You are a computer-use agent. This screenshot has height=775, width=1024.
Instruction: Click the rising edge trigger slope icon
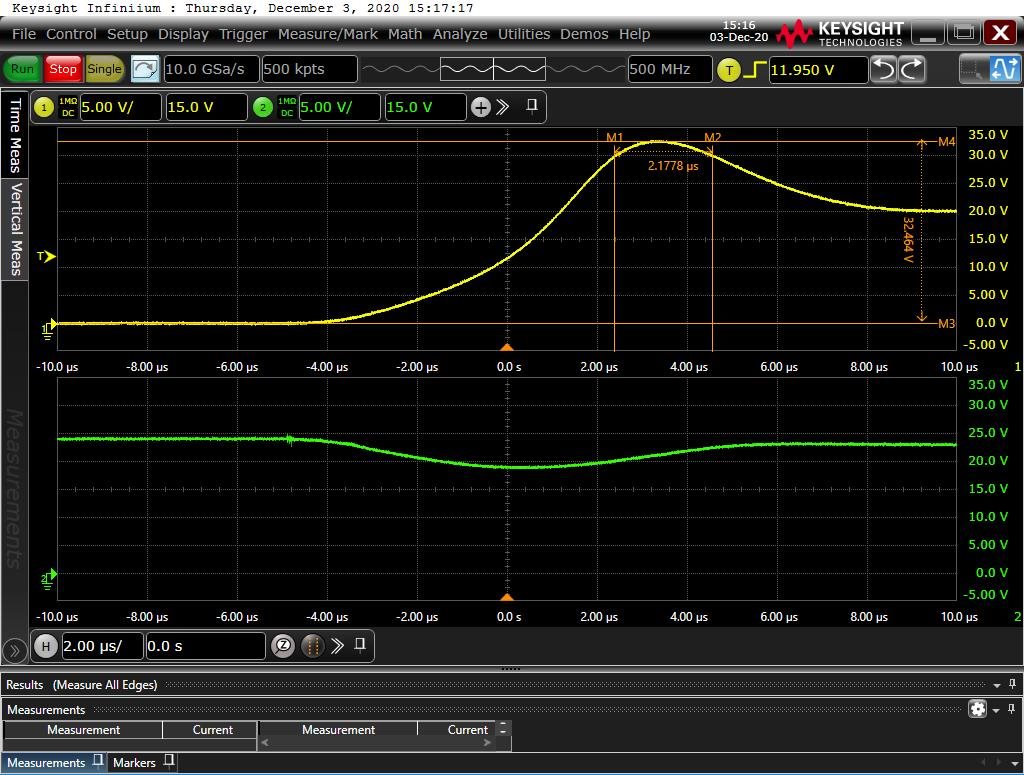tap(755, 69)
